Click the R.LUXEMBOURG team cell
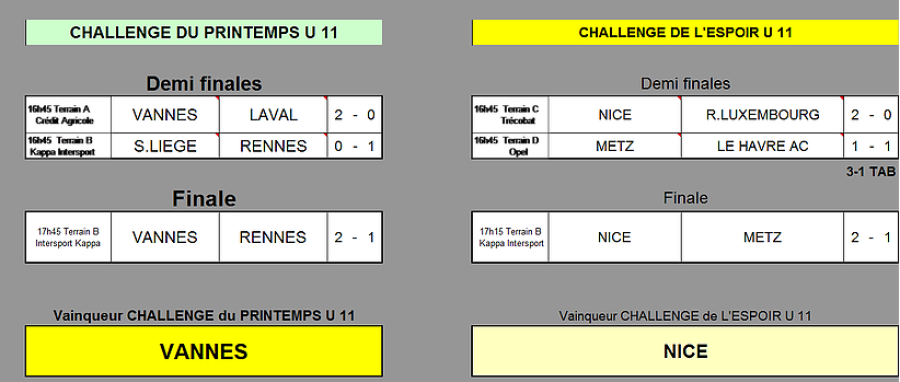 [762, 115]
